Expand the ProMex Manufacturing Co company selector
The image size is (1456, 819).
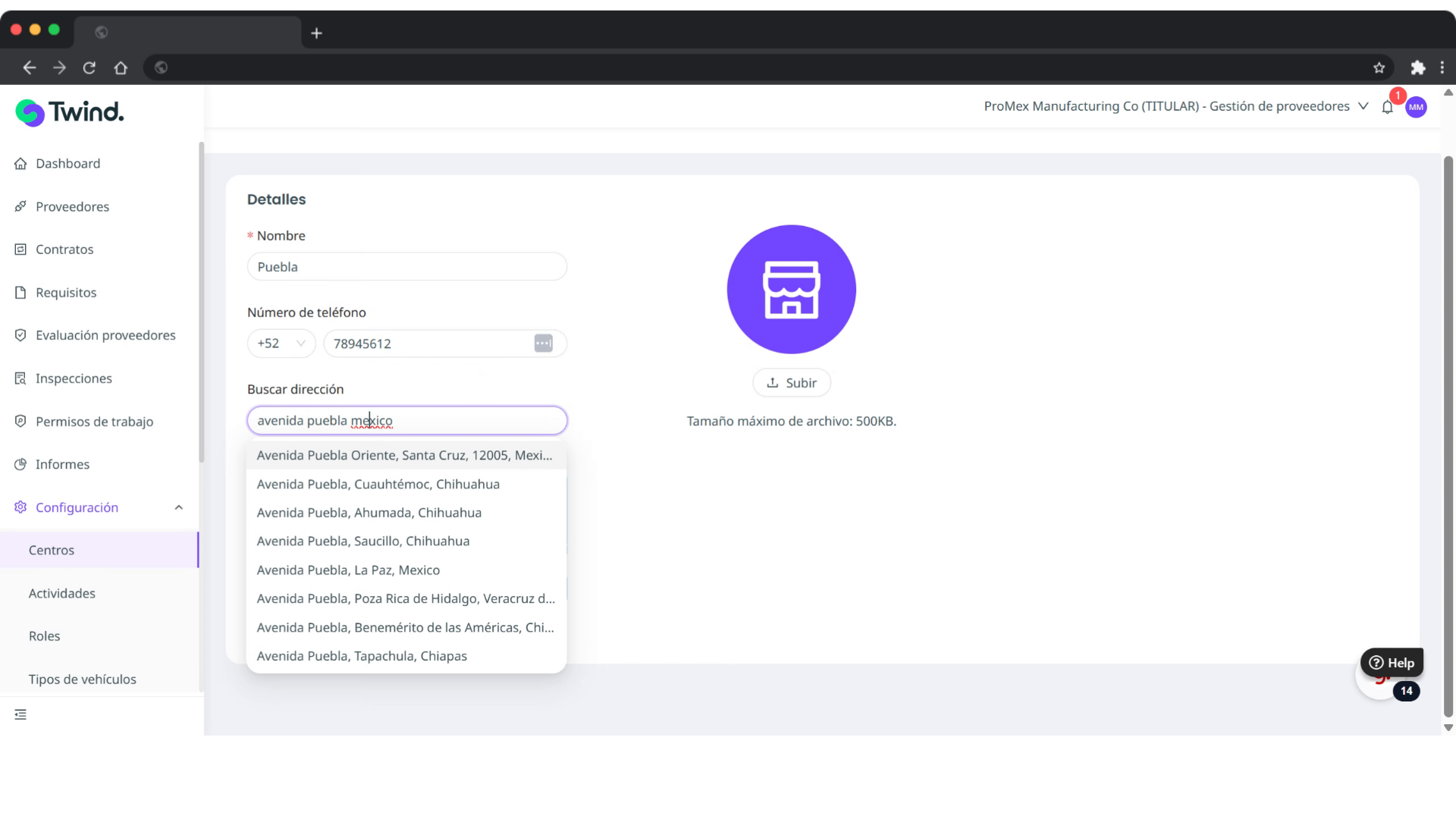(x=1175, y=106)
